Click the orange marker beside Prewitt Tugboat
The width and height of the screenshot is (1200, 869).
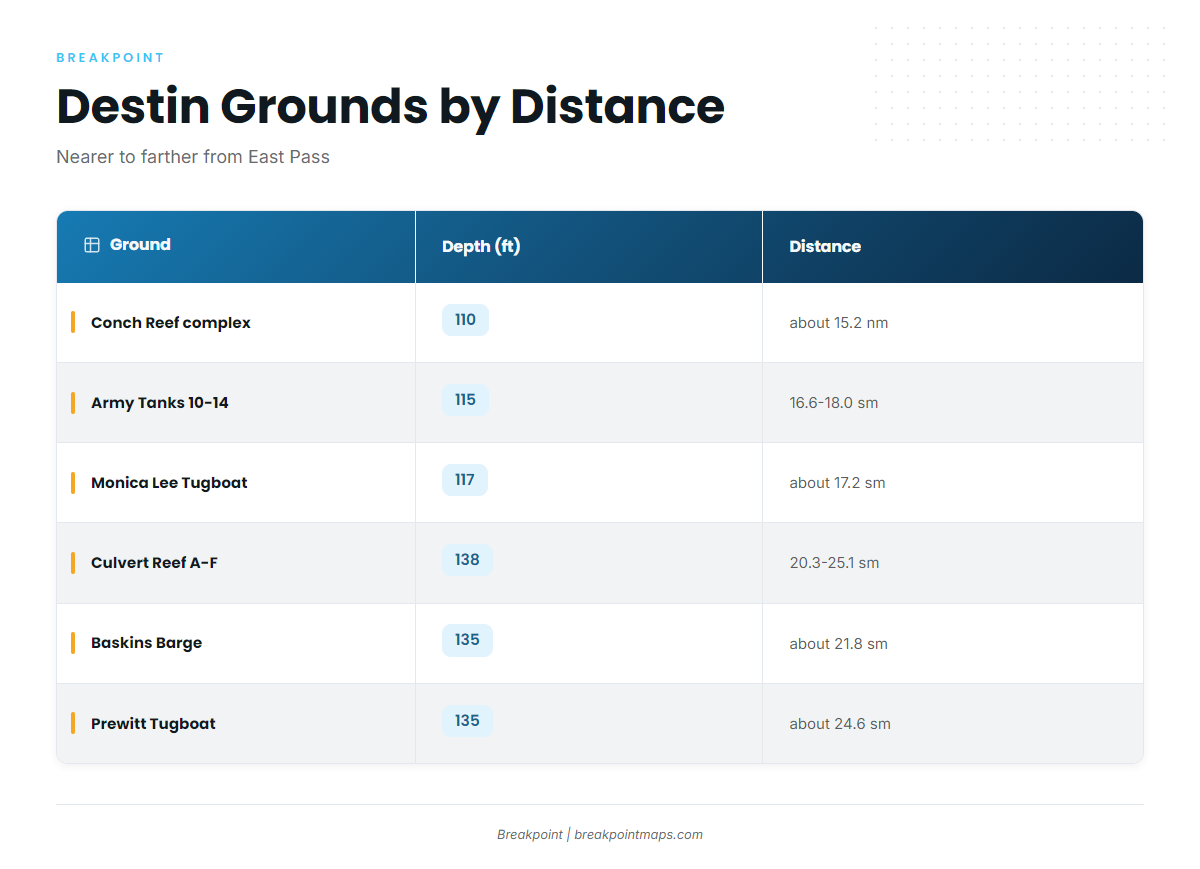73,723
